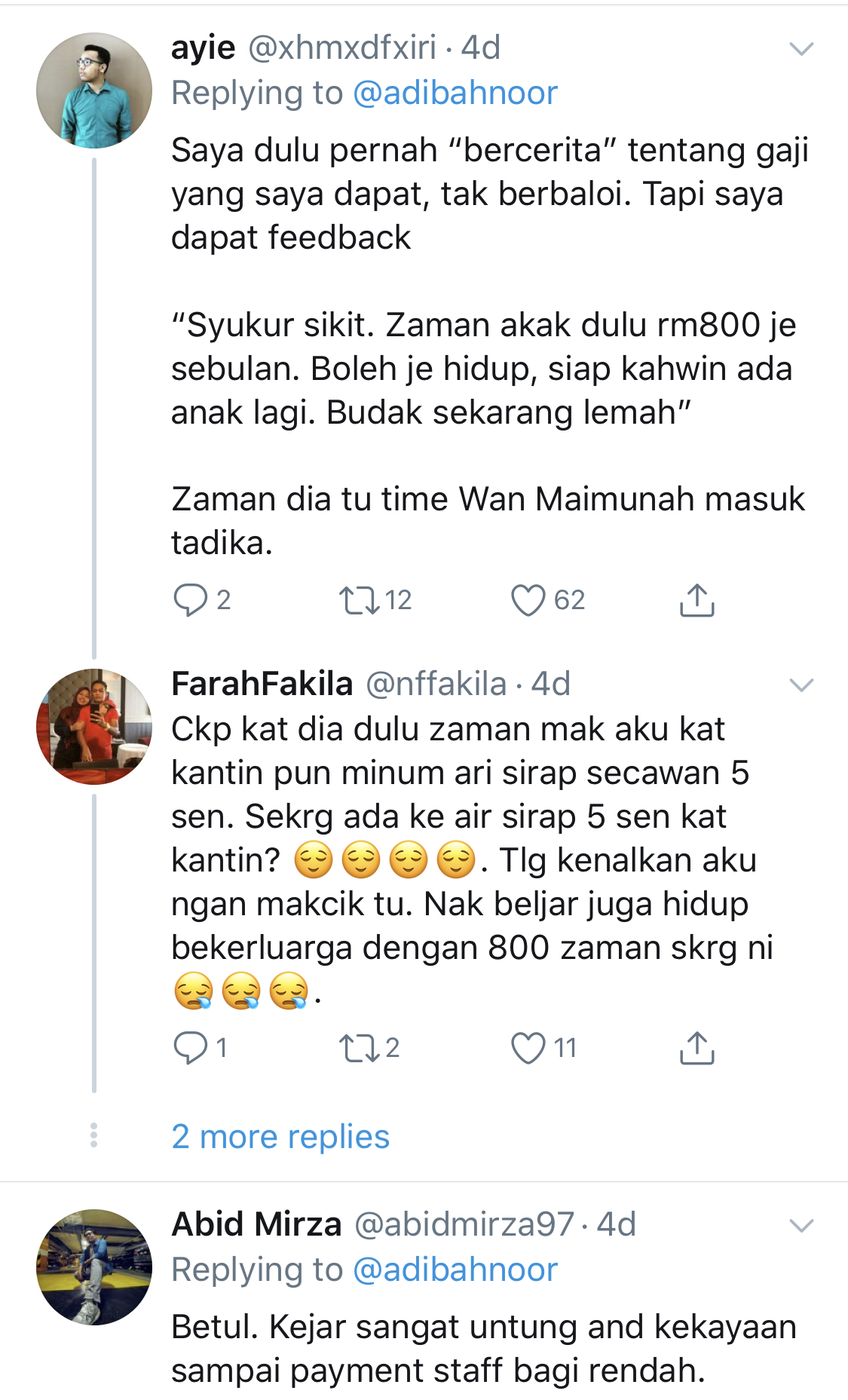Open Abid Mirza's profile via display name
The width and height of the screenshot is (848, 1400).
256,1225
